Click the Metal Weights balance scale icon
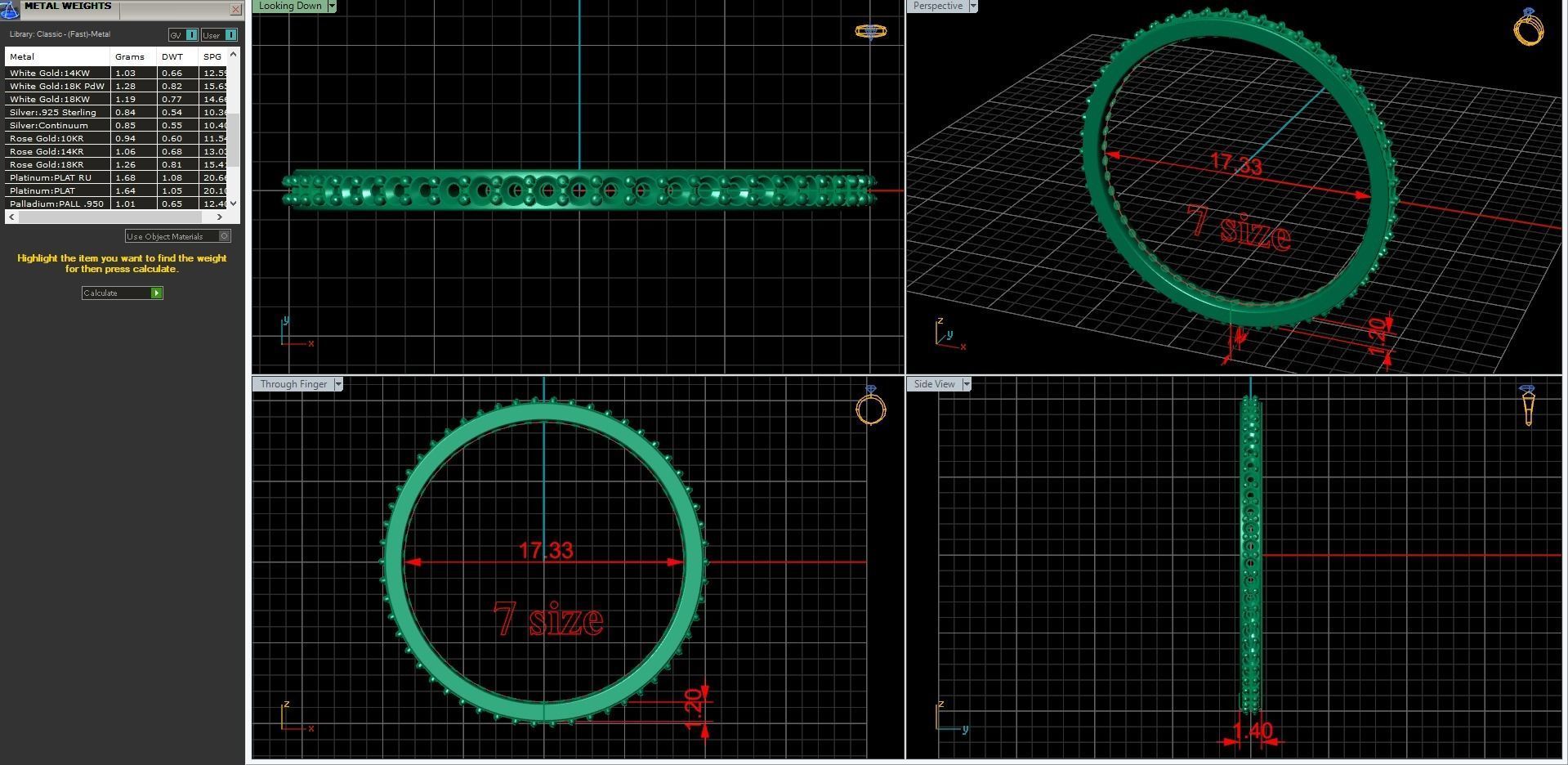 click(9, 9)
